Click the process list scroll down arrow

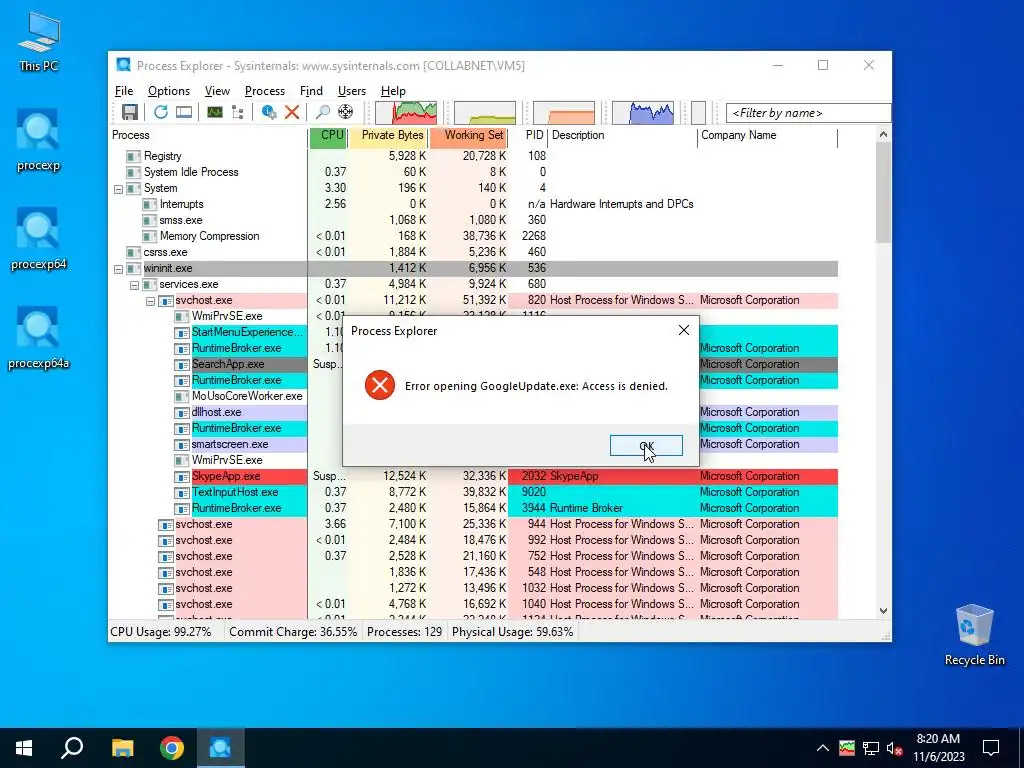click(883, 611)
